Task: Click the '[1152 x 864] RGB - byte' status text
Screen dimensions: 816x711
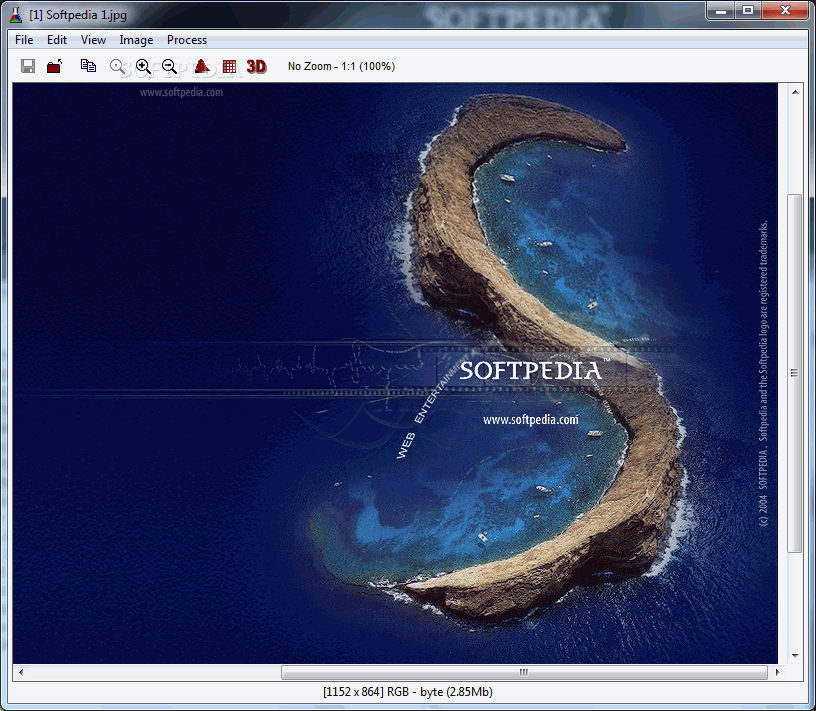Action: click(407, 692)
